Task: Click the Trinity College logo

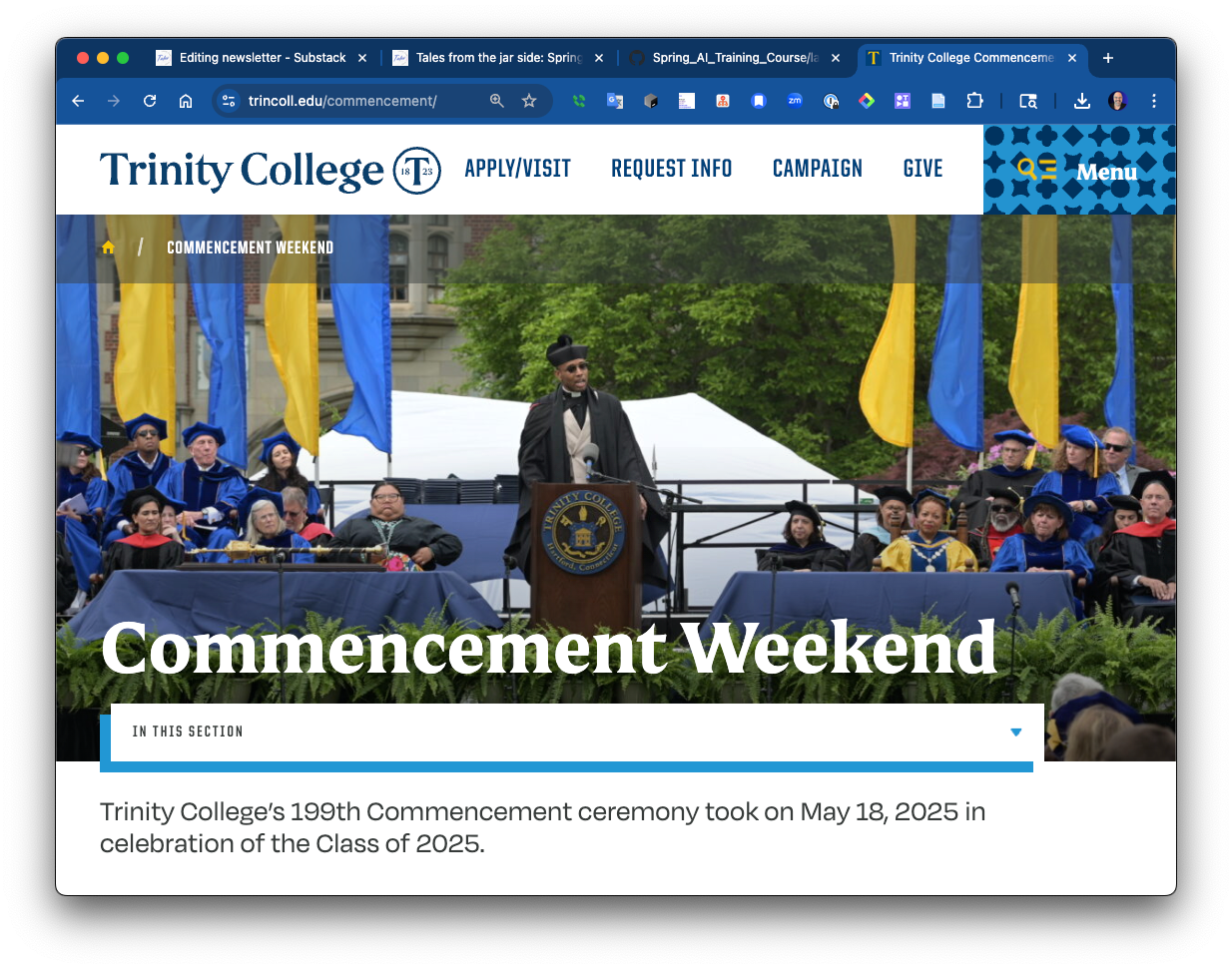Action: click(270, 170)
